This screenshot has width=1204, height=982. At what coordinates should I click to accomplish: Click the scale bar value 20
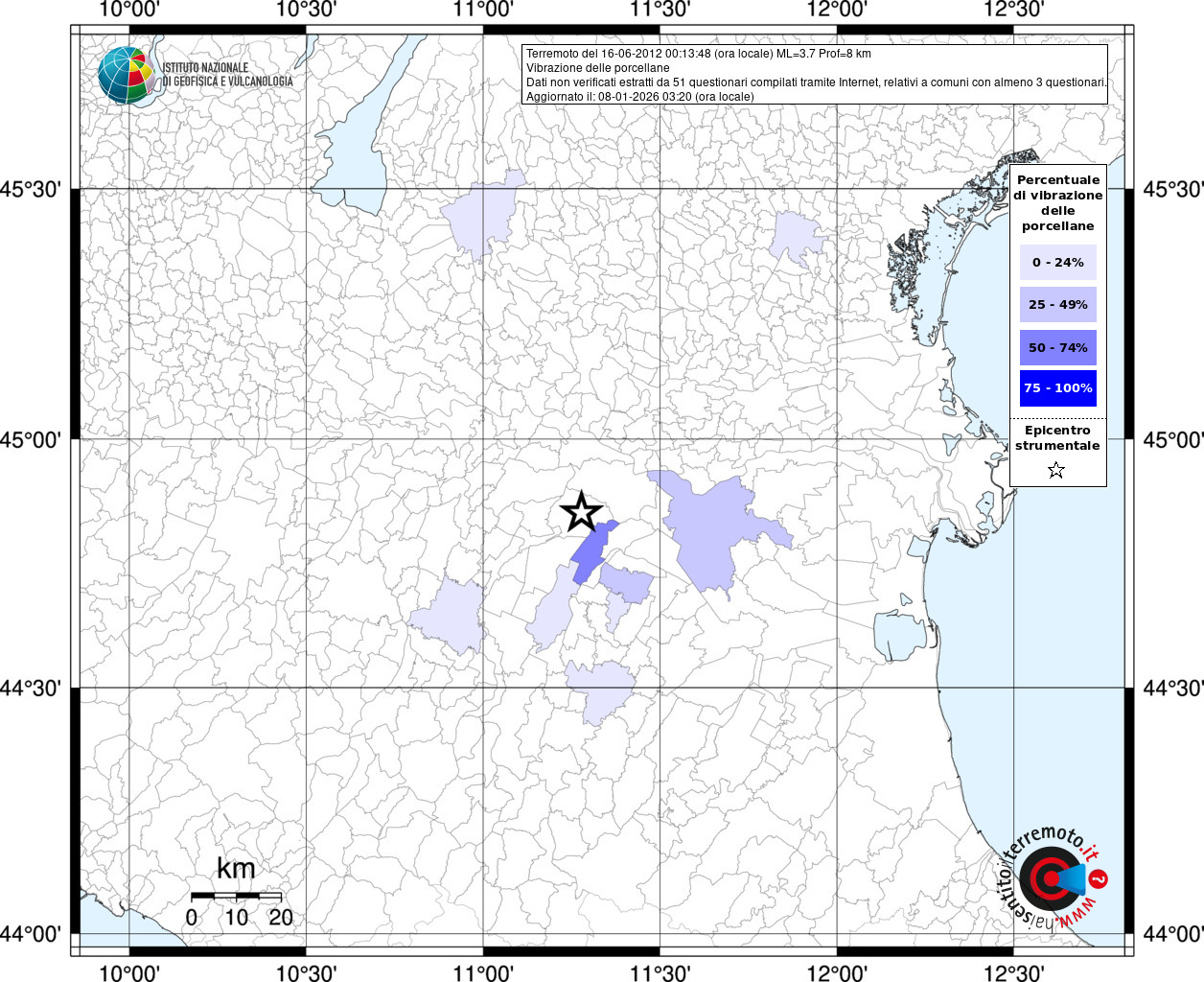coord(281,917)
